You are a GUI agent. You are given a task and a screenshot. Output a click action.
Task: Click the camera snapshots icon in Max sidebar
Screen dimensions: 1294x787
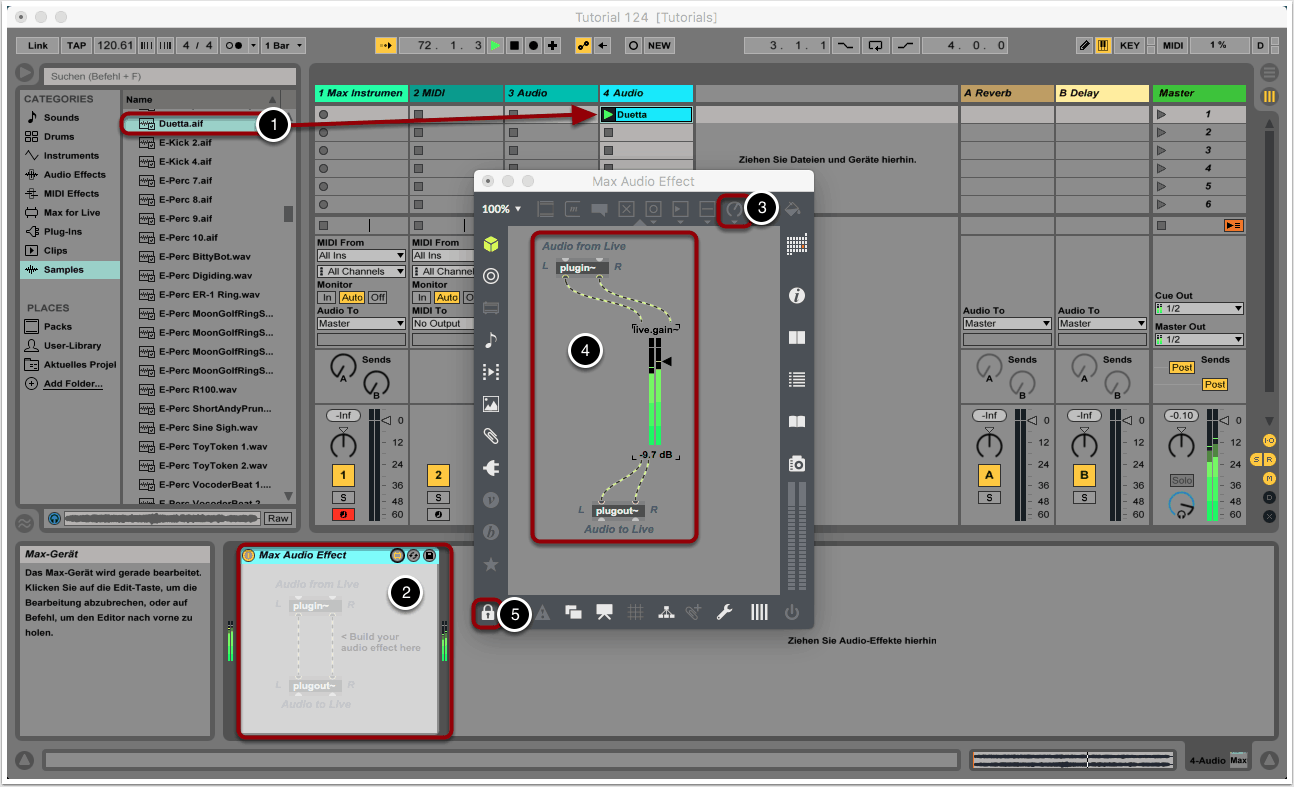[797, 464]
